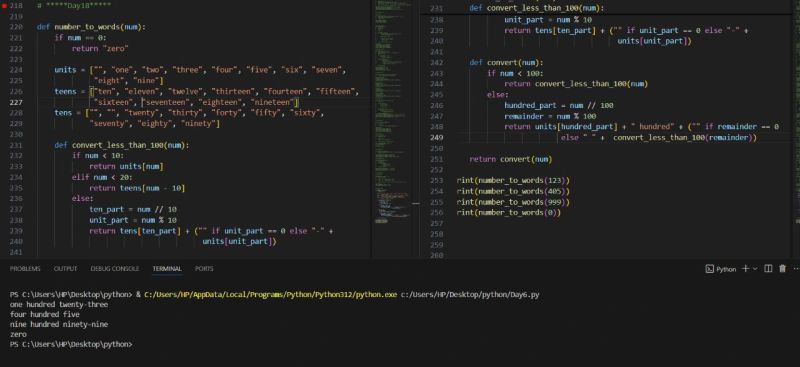The height and width of the screenshot is (367, 800).
Task: Split the terminal using the split icon
Action: point(768,268)
